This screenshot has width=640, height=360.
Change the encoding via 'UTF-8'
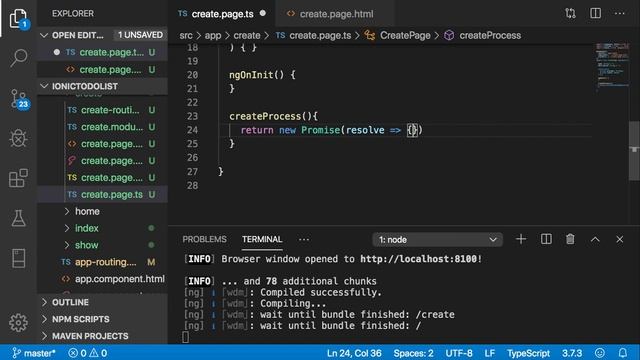459,353
